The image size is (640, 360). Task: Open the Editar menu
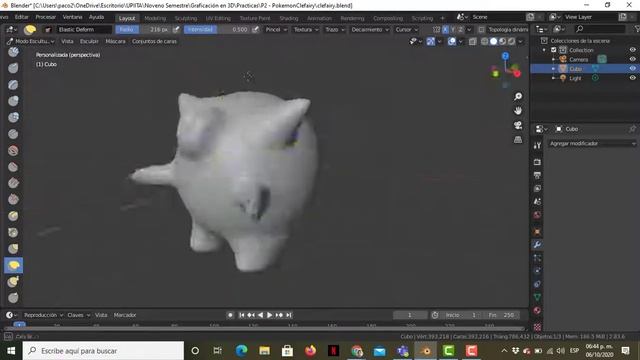point(22,17)
